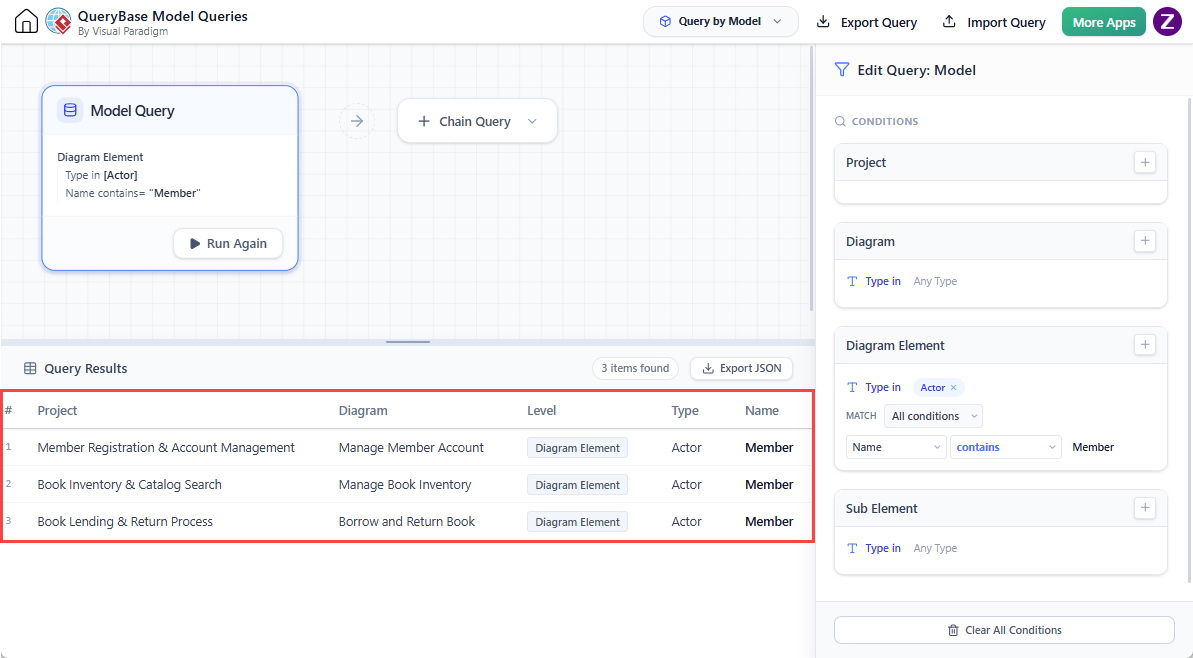Click the Query Results table icon
The image size is (1193, 658).
pos(30,368)
